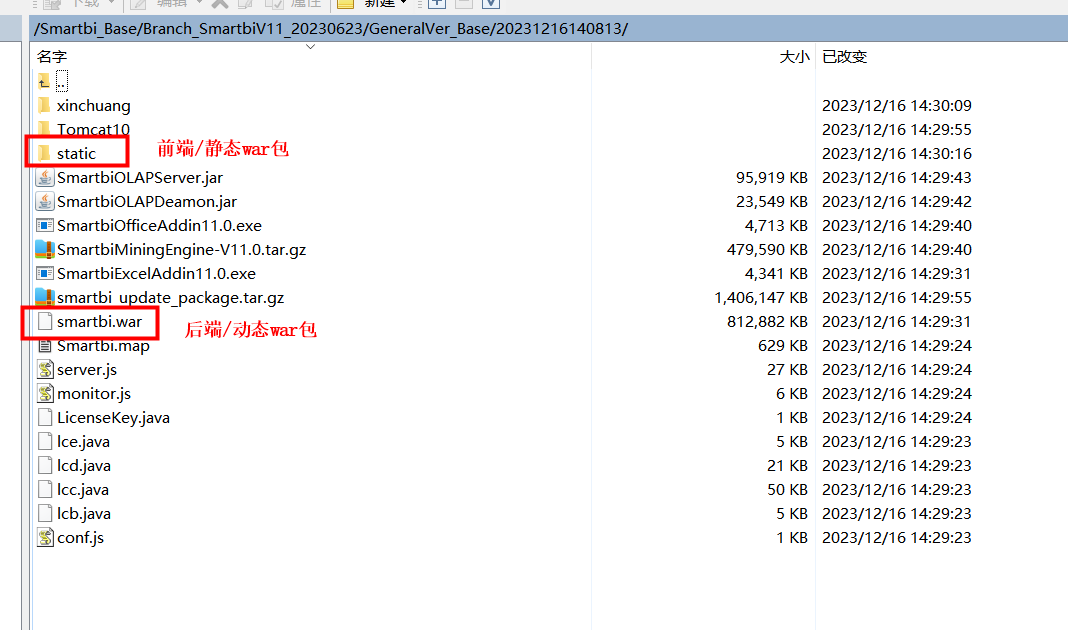Select file name lcd.java
The height and width of the screenshot is (630, 1068).
[84, 466]
